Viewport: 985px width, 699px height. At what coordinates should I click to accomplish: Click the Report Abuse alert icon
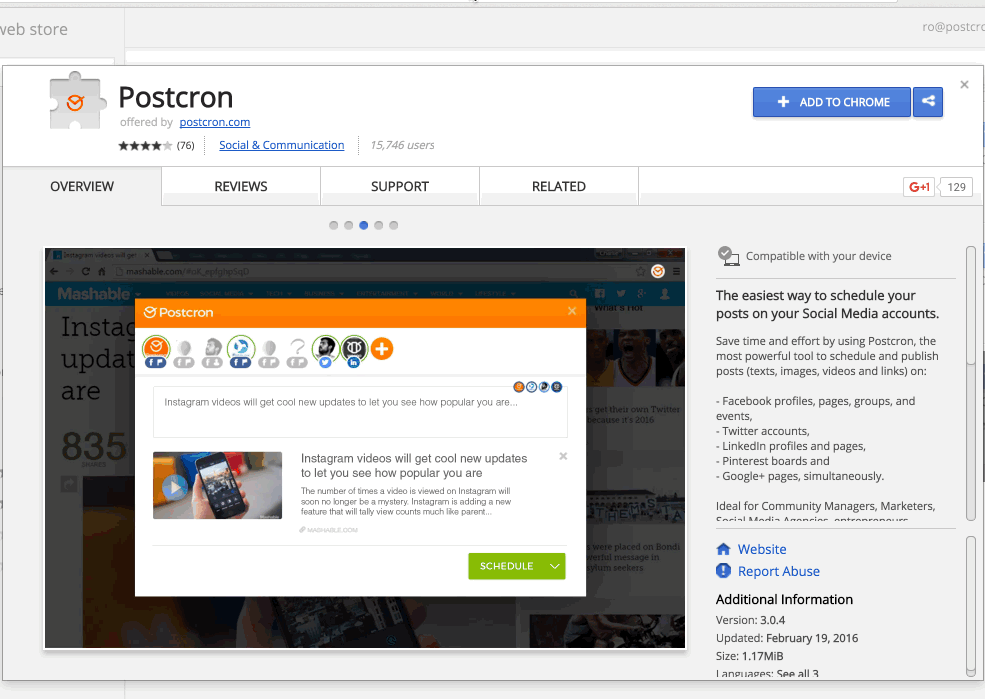(x=724, y=571)
